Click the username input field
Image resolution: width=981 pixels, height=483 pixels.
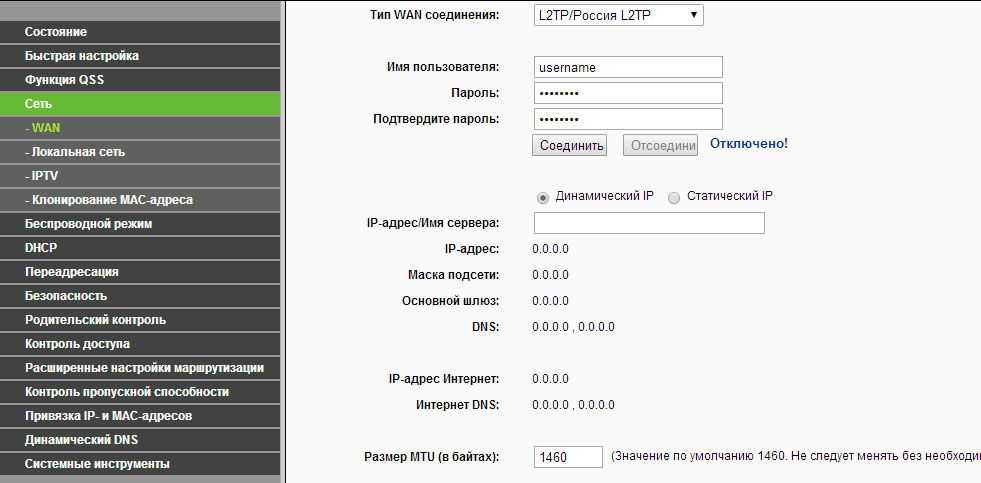click(627, 68)
